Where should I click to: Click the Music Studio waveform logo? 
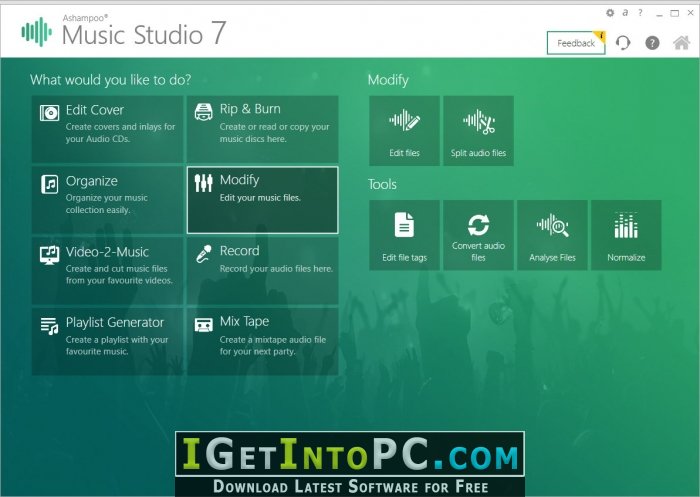[x=37, y=32]
